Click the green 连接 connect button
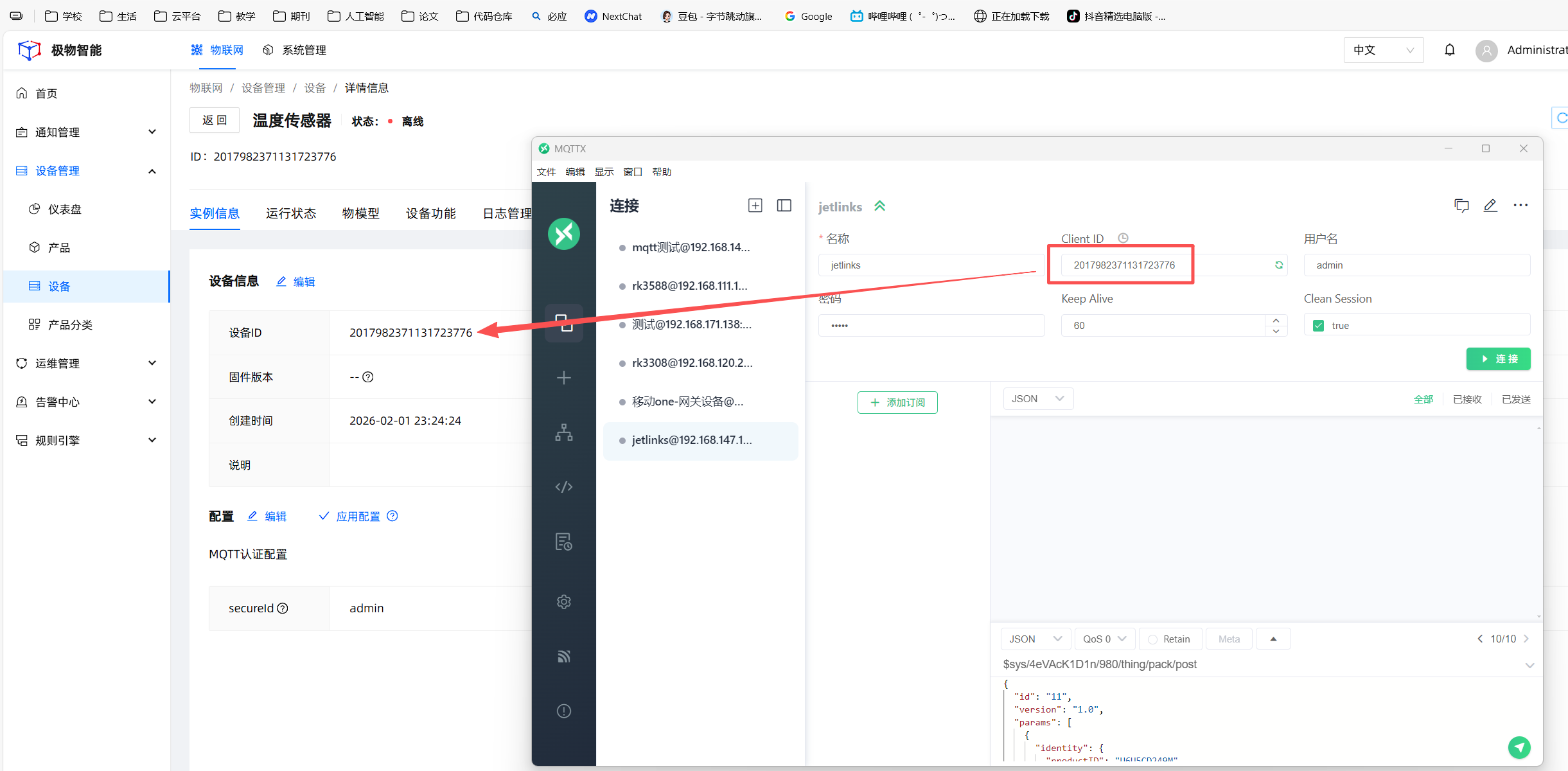 1498,359
